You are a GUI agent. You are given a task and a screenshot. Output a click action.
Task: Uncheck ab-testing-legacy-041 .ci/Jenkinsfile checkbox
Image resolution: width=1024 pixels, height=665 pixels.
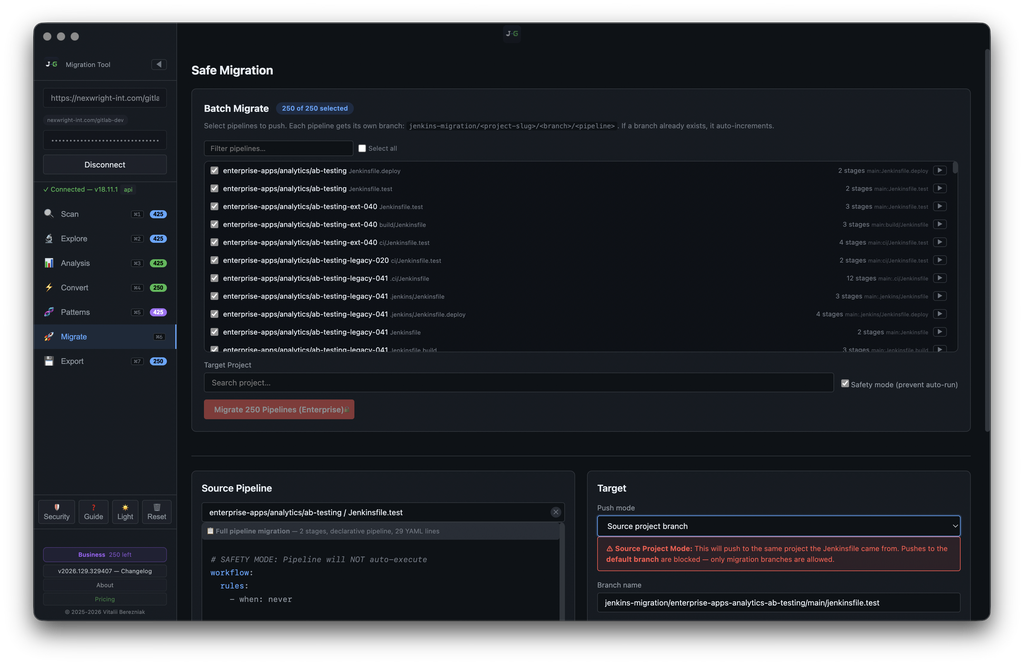(x=214, y=278)
